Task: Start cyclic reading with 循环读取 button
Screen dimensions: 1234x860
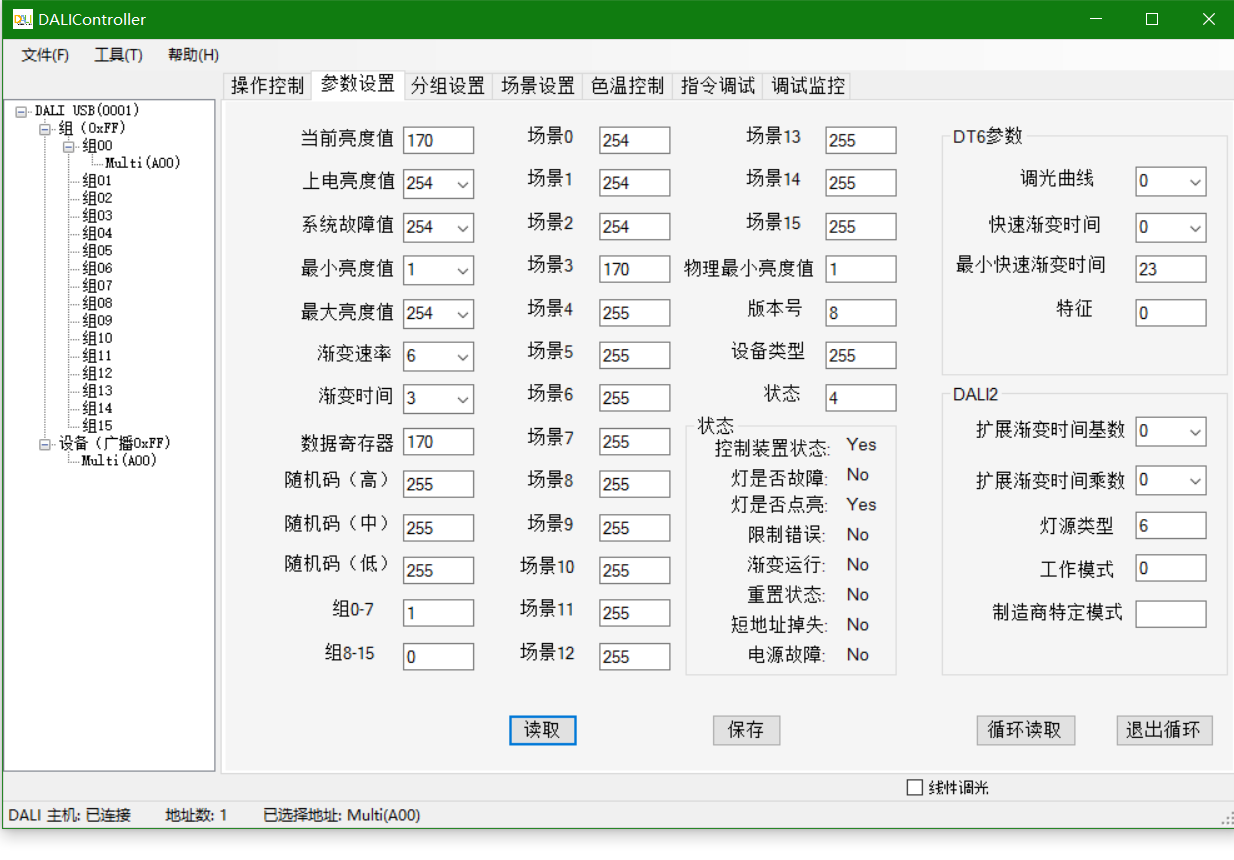Action: tap(1025, 730)
